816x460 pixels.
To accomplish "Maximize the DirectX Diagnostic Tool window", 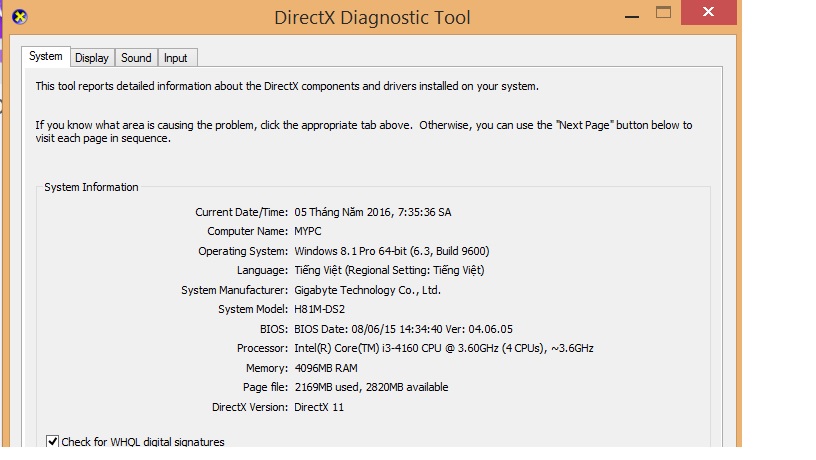I will (x=664, y=13).
